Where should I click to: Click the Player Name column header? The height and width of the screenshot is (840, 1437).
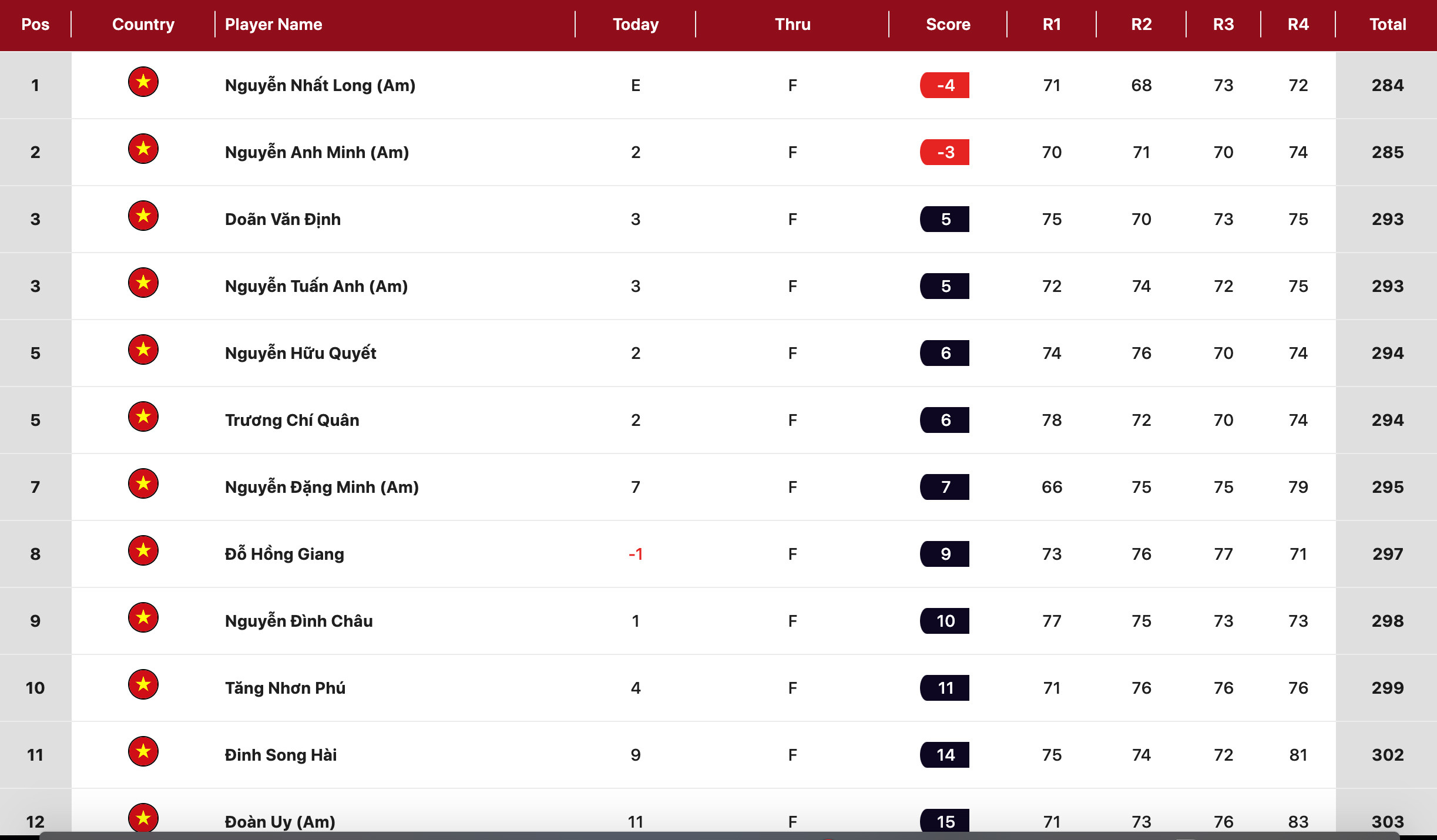tap(273, 25)
